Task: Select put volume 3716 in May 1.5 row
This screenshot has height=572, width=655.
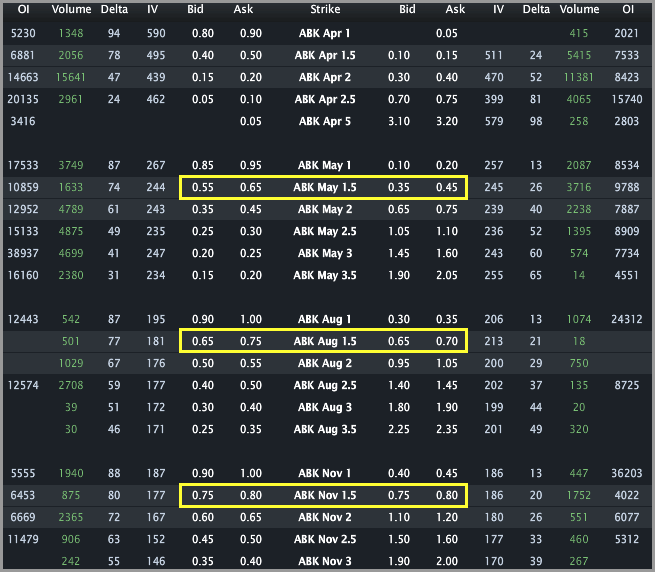Action: pyautogui.click(x=579, y=187)
